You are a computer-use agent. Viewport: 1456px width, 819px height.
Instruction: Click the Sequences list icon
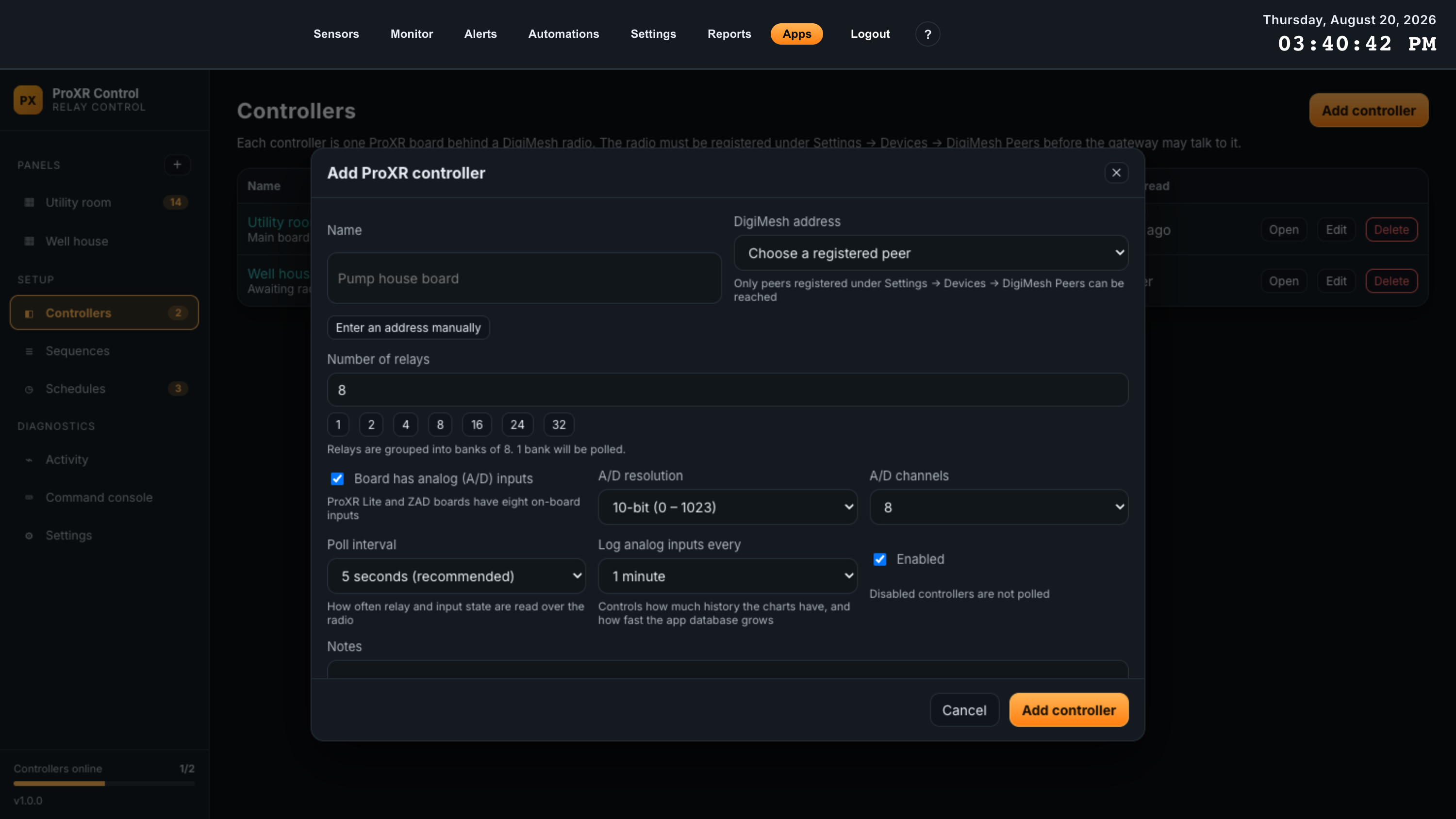pyautogui.click(x=30, y=351)
